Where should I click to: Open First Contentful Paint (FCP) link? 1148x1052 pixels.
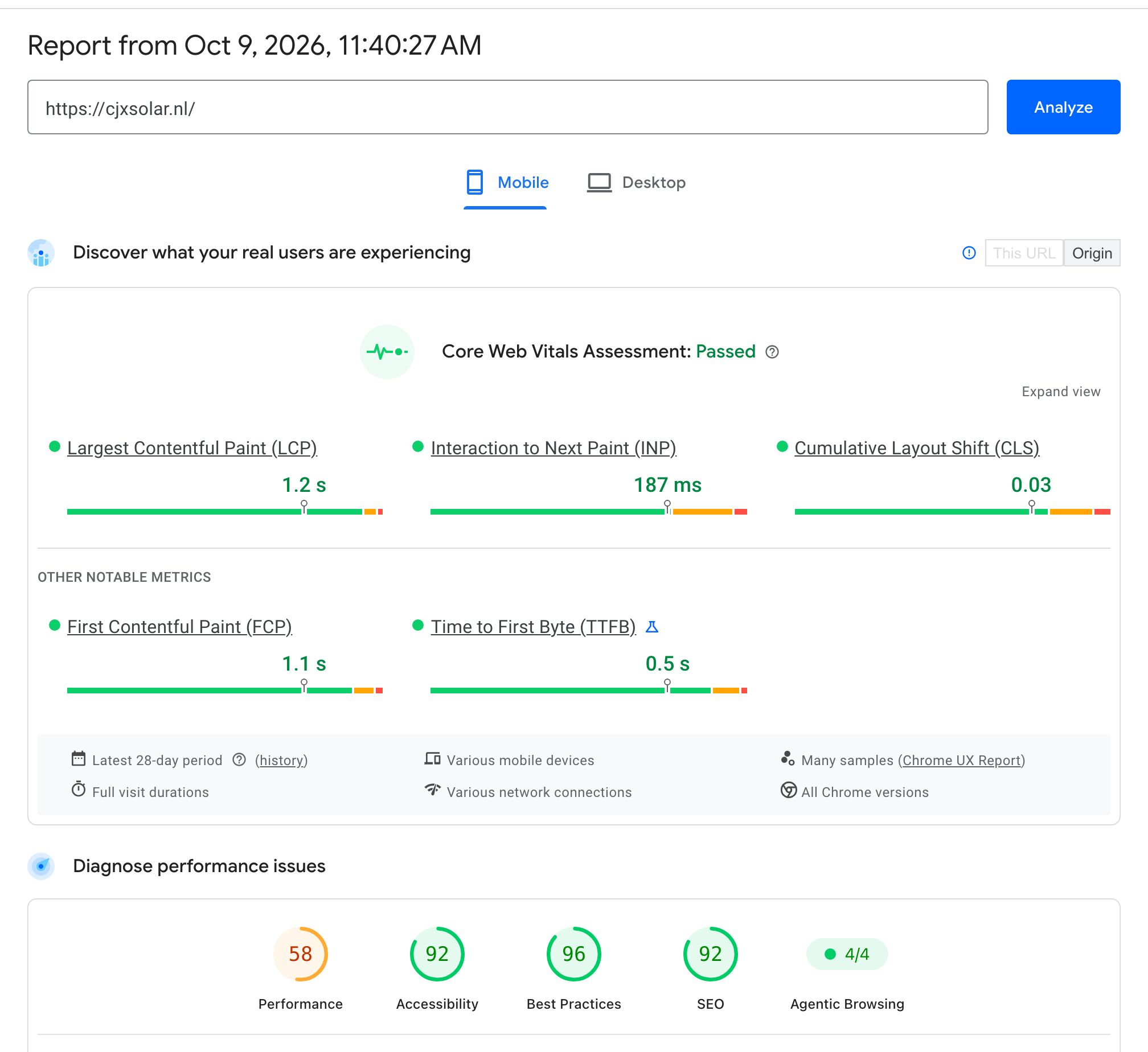tap(179, 627)
